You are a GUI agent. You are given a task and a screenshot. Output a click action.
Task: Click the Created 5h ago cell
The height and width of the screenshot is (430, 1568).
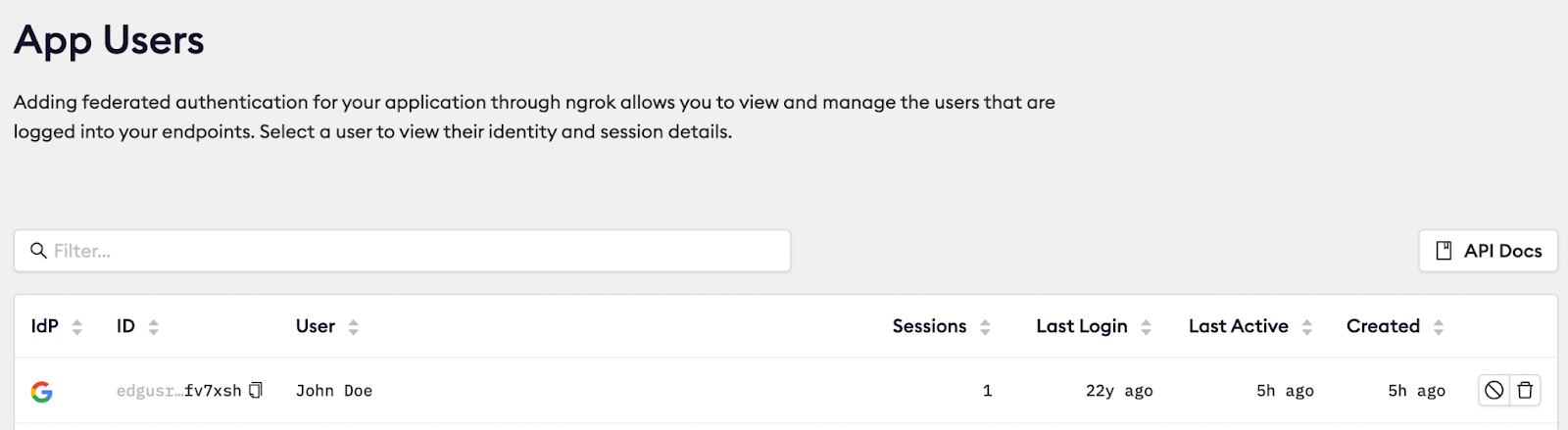(1416, 391)
